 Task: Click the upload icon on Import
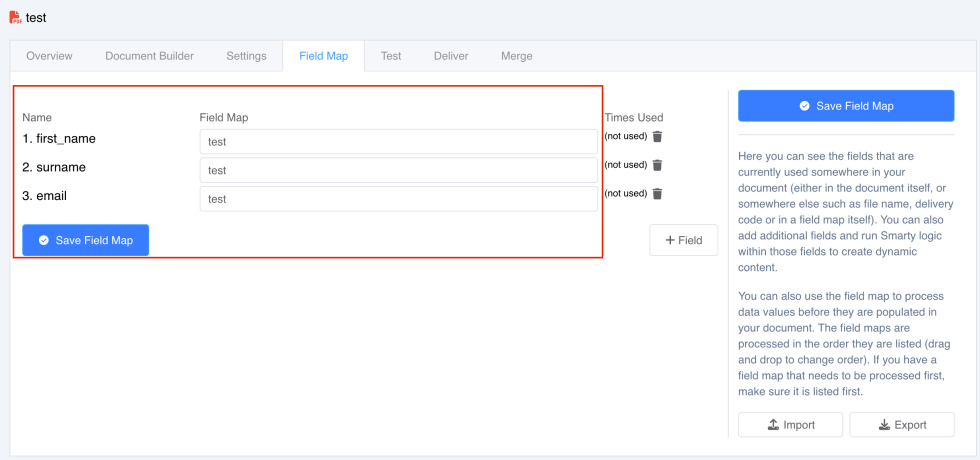coord(772,425)
